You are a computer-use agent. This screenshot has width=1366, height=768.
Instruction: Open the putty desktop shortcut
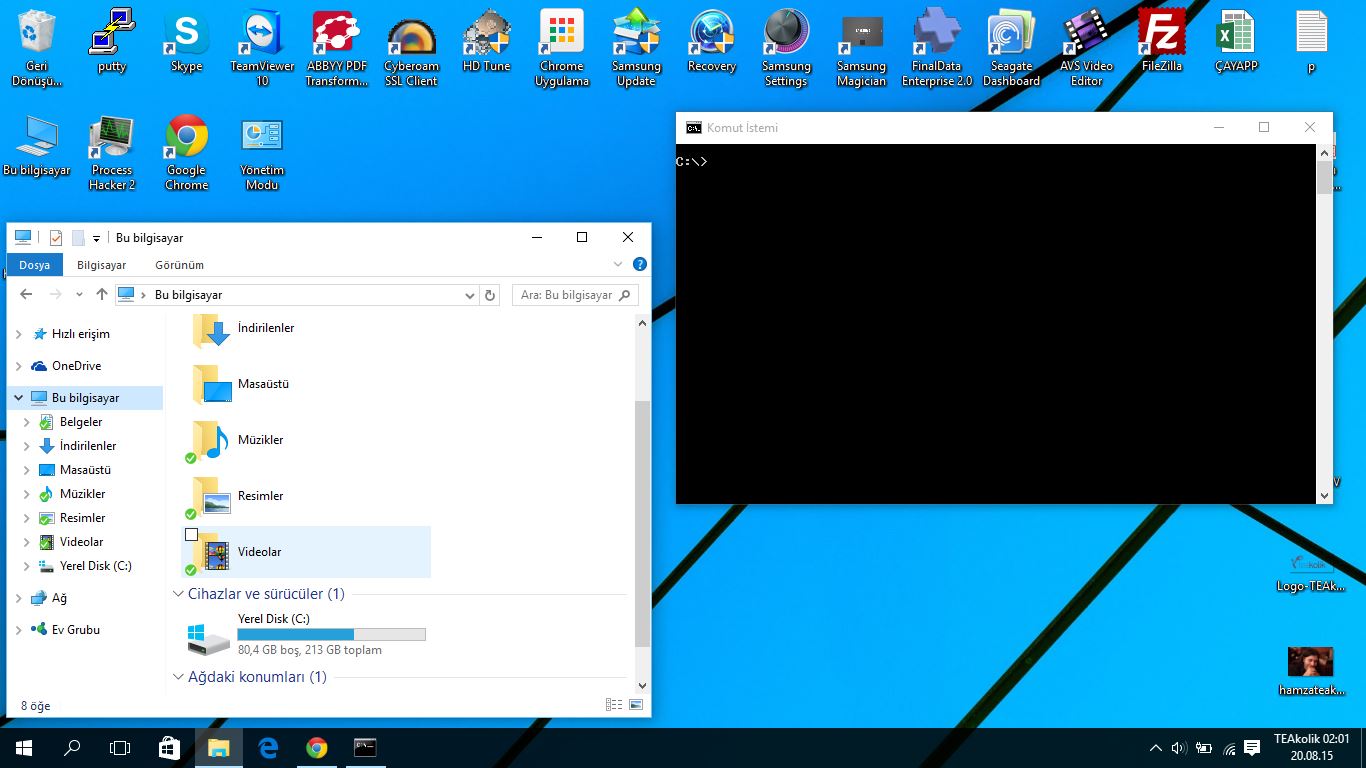point(112,40)
